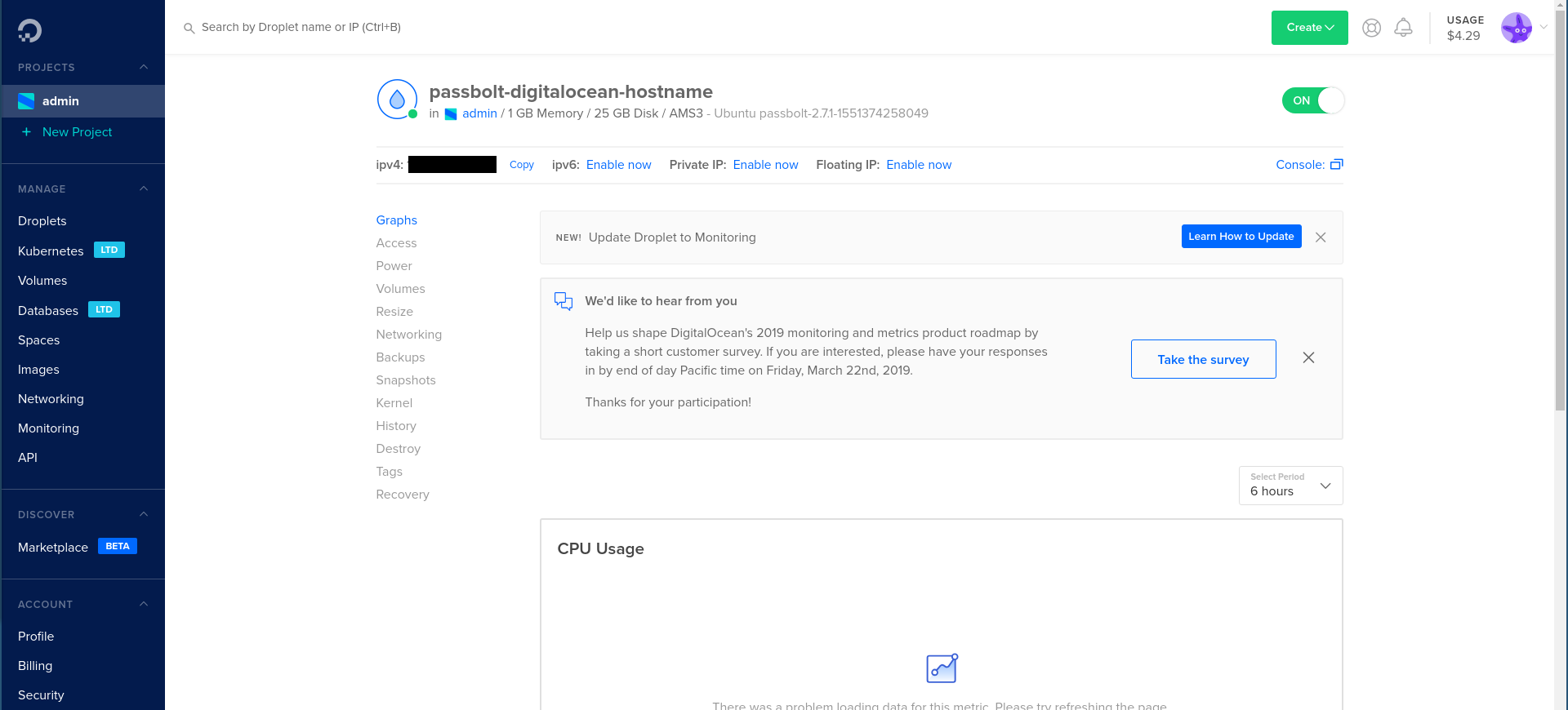Open the droplet console window icon
This screenshot has width=1568, height=710.
pos(1336,165)
